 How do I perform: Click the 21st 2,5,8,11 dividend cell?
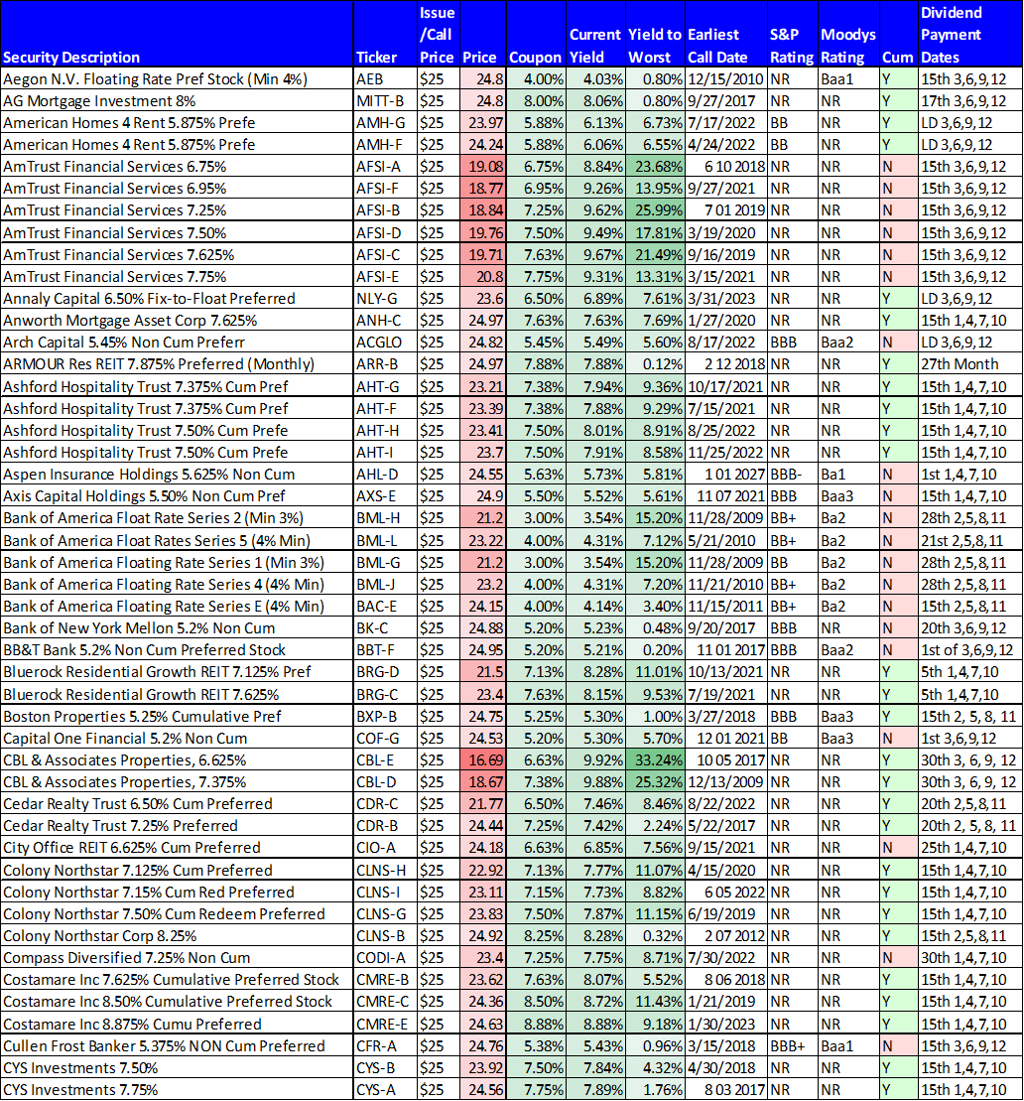tap(970, 541)
